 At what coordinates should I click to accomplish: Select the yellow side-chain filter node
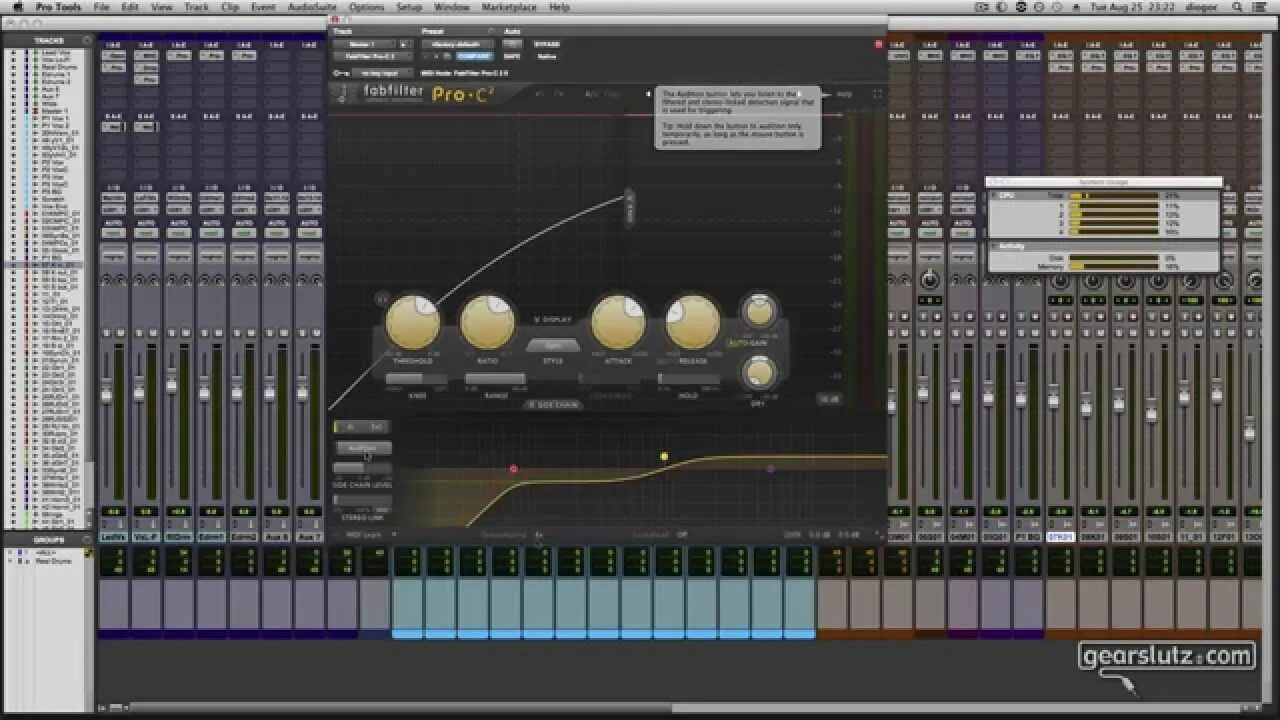[664, 456]
